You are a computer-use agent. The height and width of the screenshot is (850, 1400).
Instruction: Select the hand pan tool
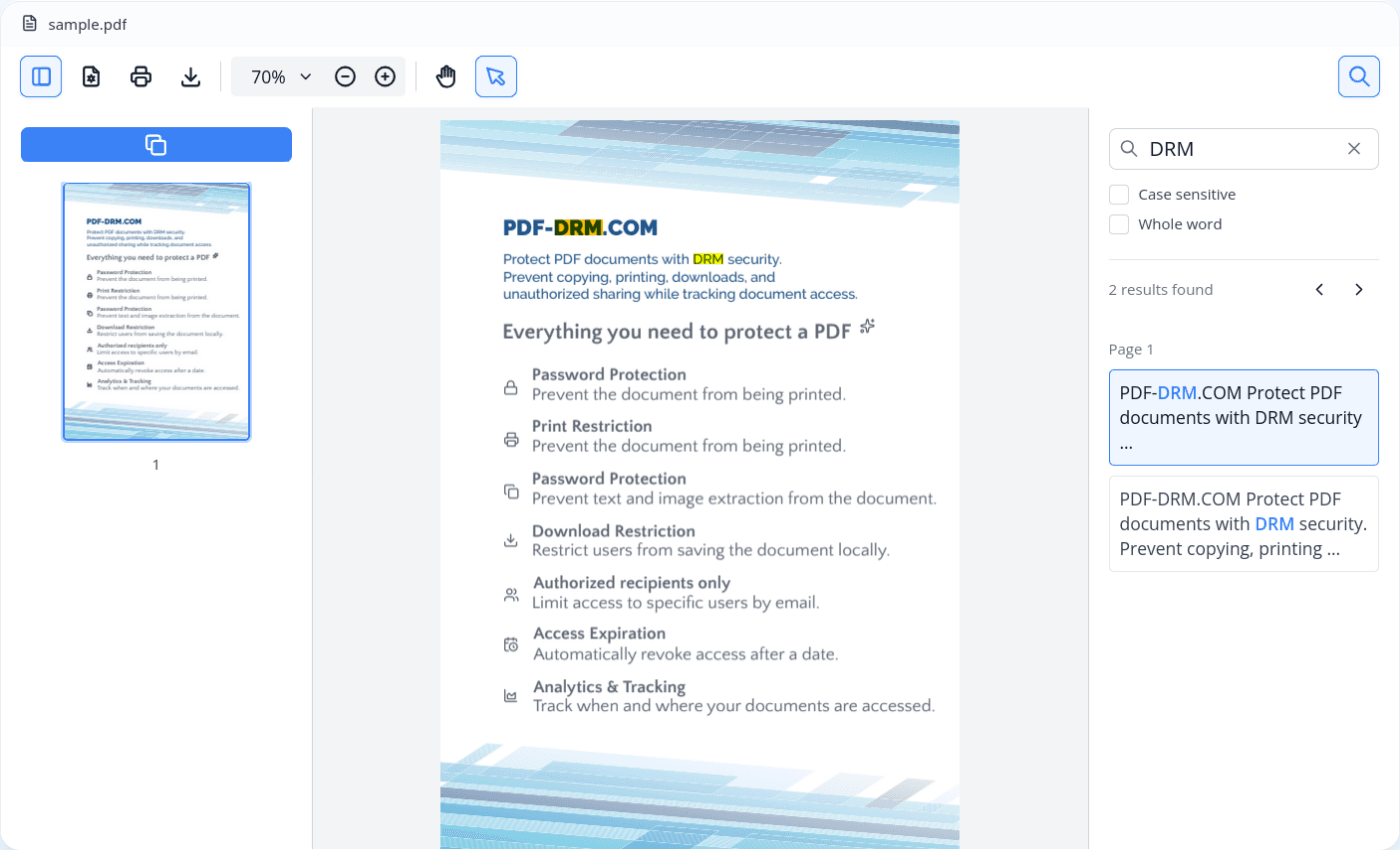pyautogui.click(x=446, y=76)
